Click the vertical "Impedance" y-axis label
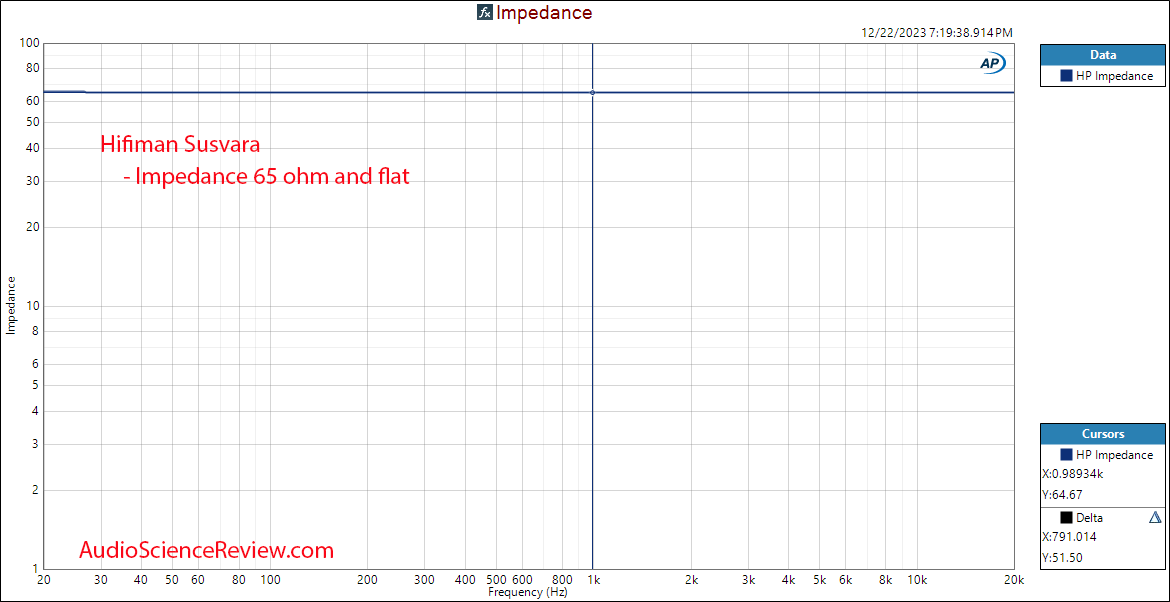This screenshot has width=1170, height=602. point(10,305)
